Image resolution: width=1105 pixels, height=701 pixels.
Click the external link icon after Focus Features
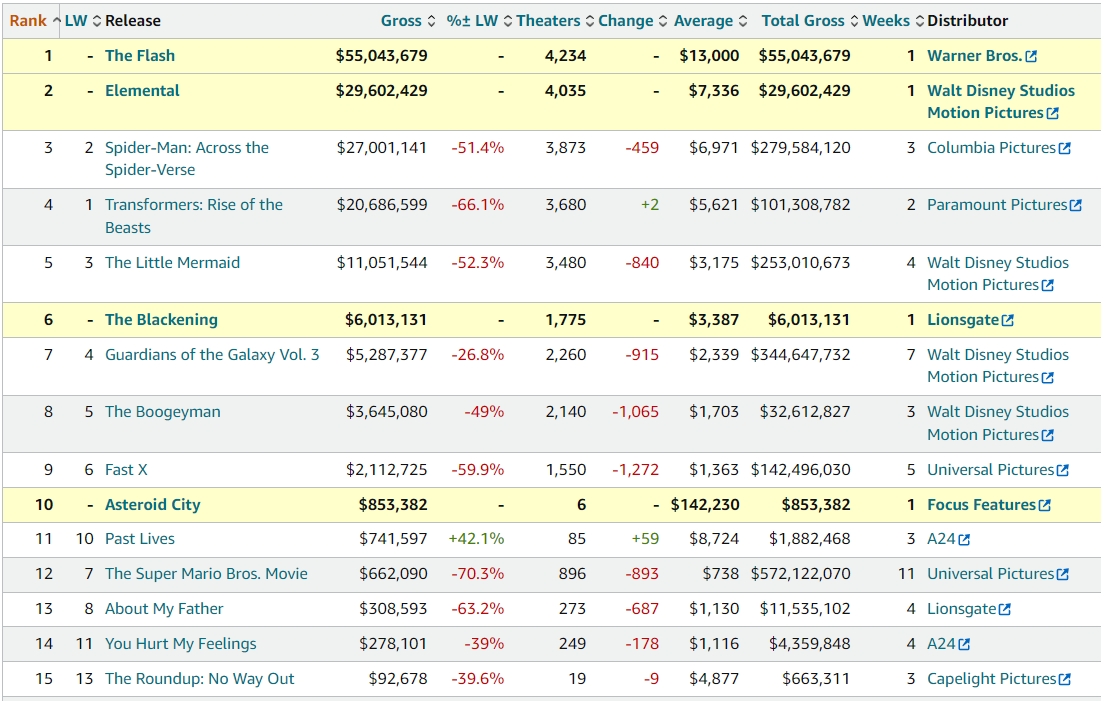[x=1045, y=505]
